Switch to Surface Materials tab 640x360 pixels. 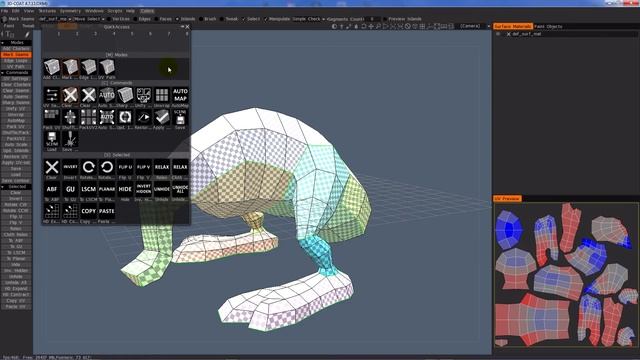tap(513, 26)
